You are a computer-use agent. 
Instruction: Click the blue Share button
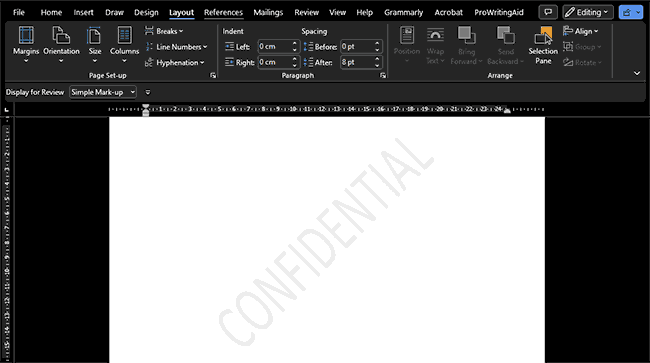tap(631, 12)
